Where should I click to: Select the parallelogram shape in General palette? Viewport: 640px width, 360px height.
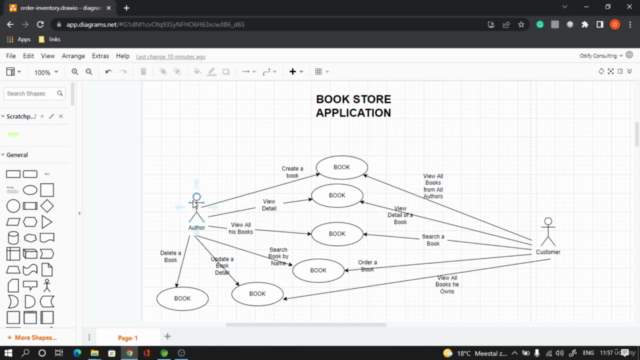[13, 222]
